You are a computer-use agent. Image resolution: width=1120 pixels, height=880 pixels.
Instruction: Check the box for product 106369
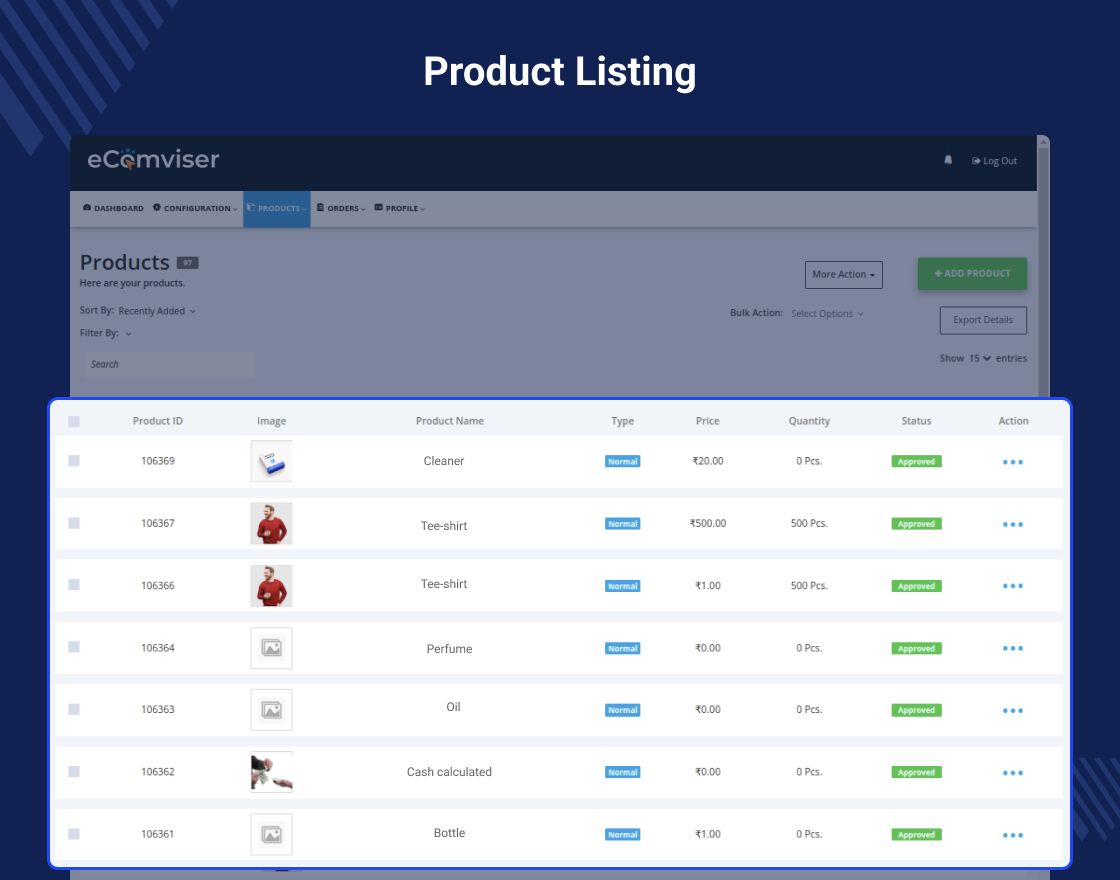74,461
